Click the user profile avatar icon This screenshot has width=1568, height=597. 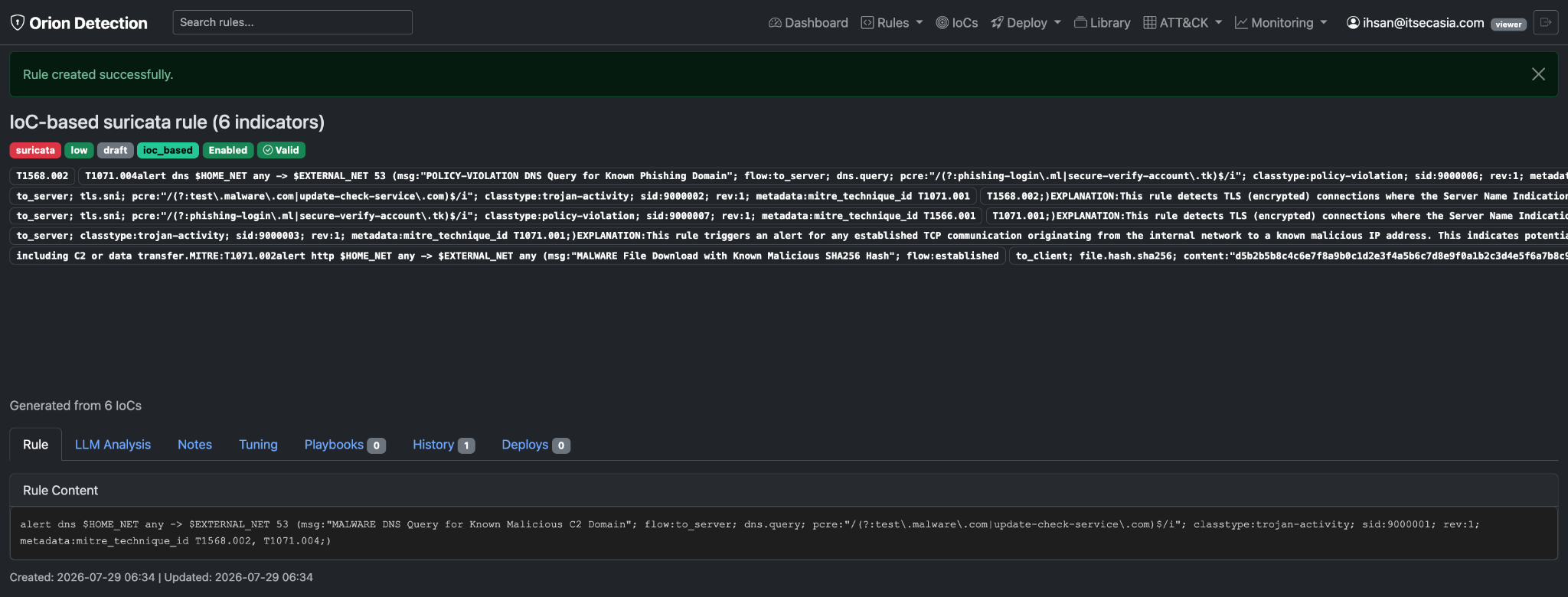(x=1353, y=23)
